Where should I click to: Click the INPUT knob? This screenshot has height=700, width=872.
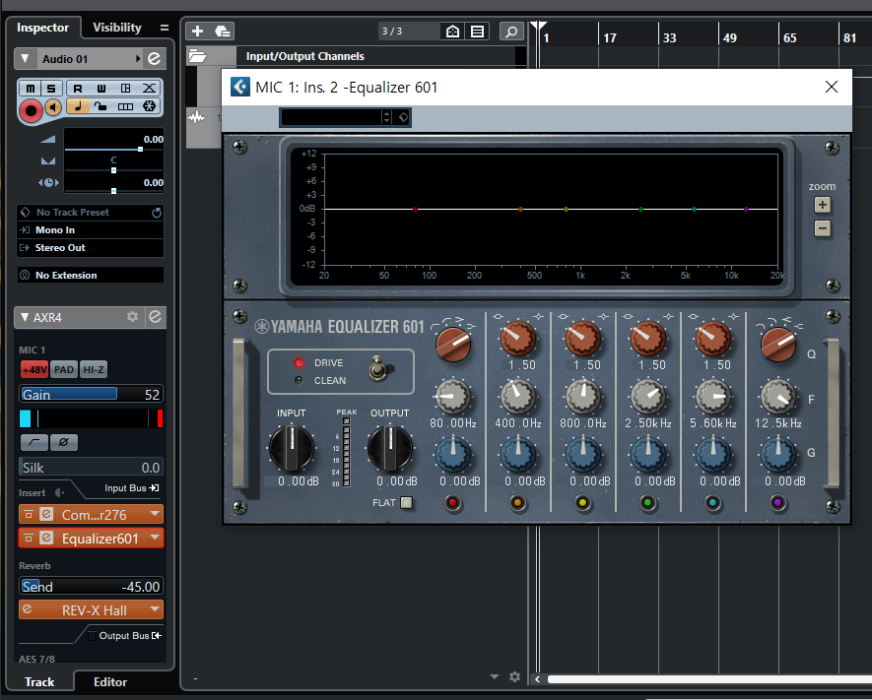tap(291, 448)
